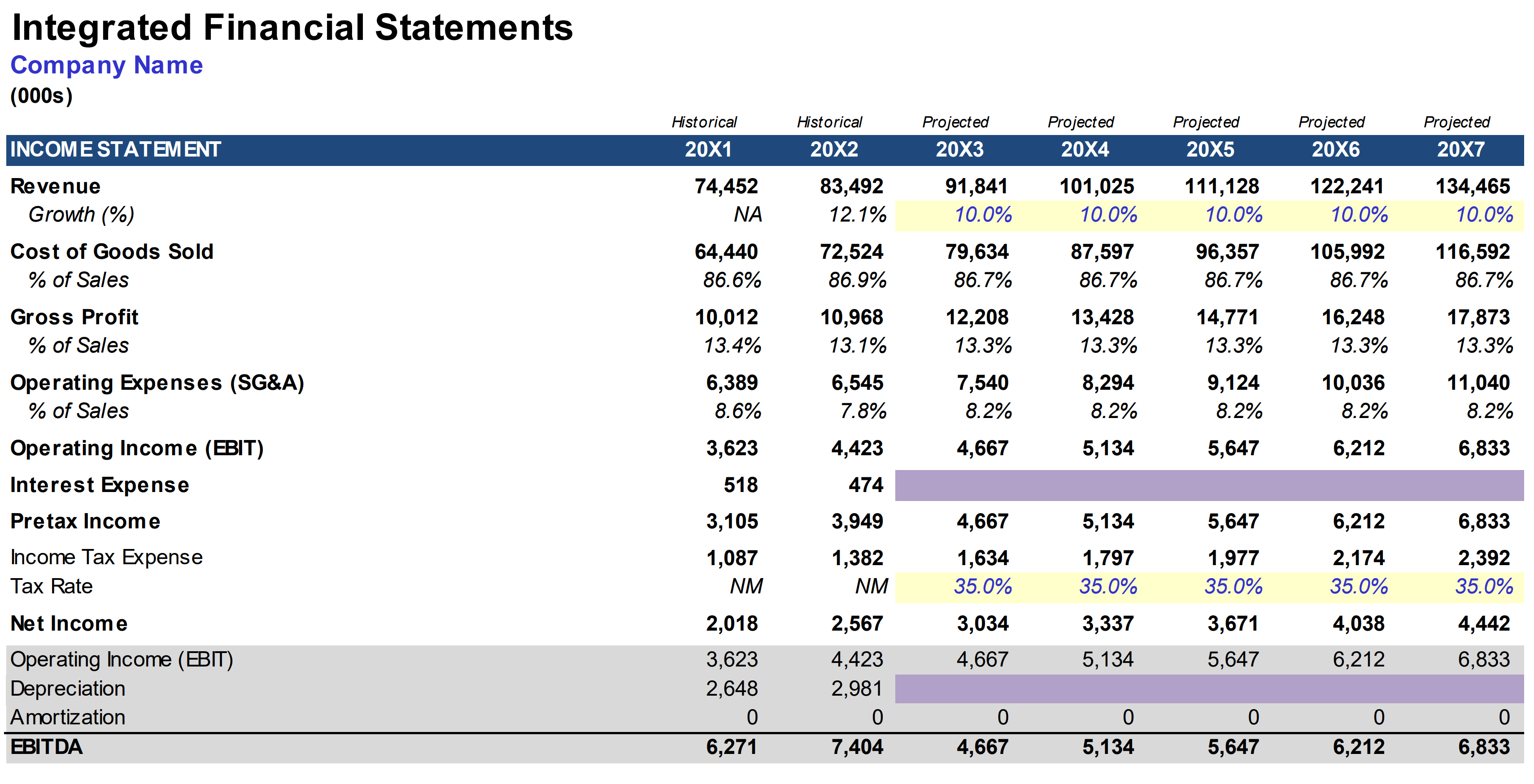Select gross profit value 17,873
The image size is (1534, 784).
click(x=1479, y=317)
